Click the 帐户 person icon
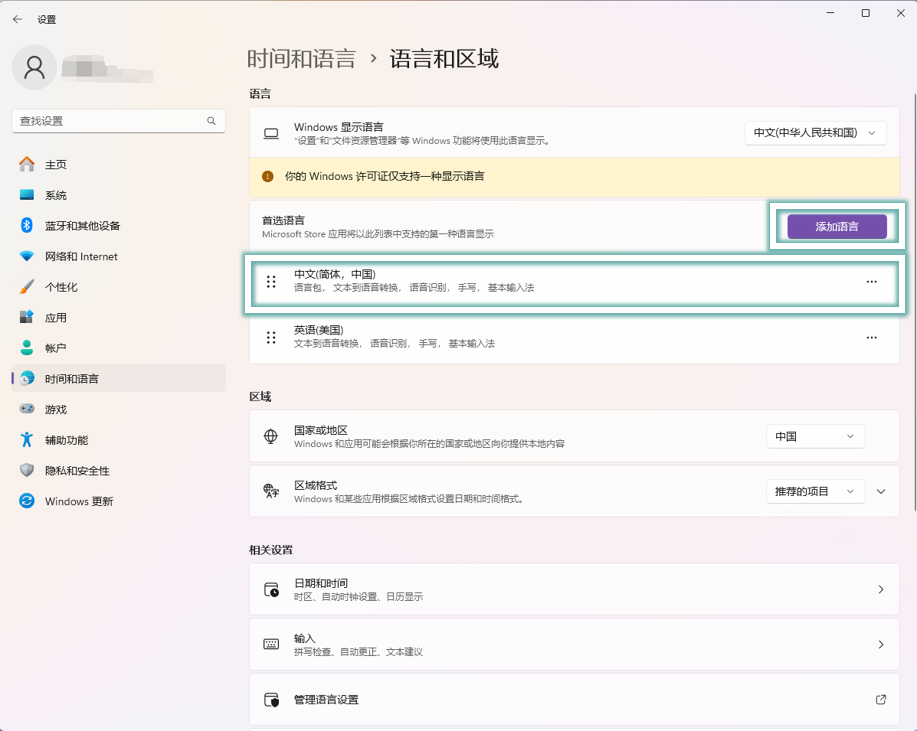Image resolution: width=917 pixels, height=731 pixels. [27, 347]
